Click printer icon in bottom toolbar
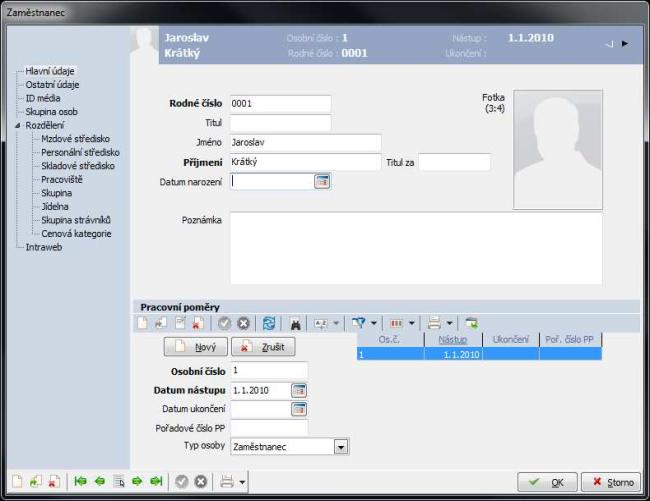 tap(227, 482)
